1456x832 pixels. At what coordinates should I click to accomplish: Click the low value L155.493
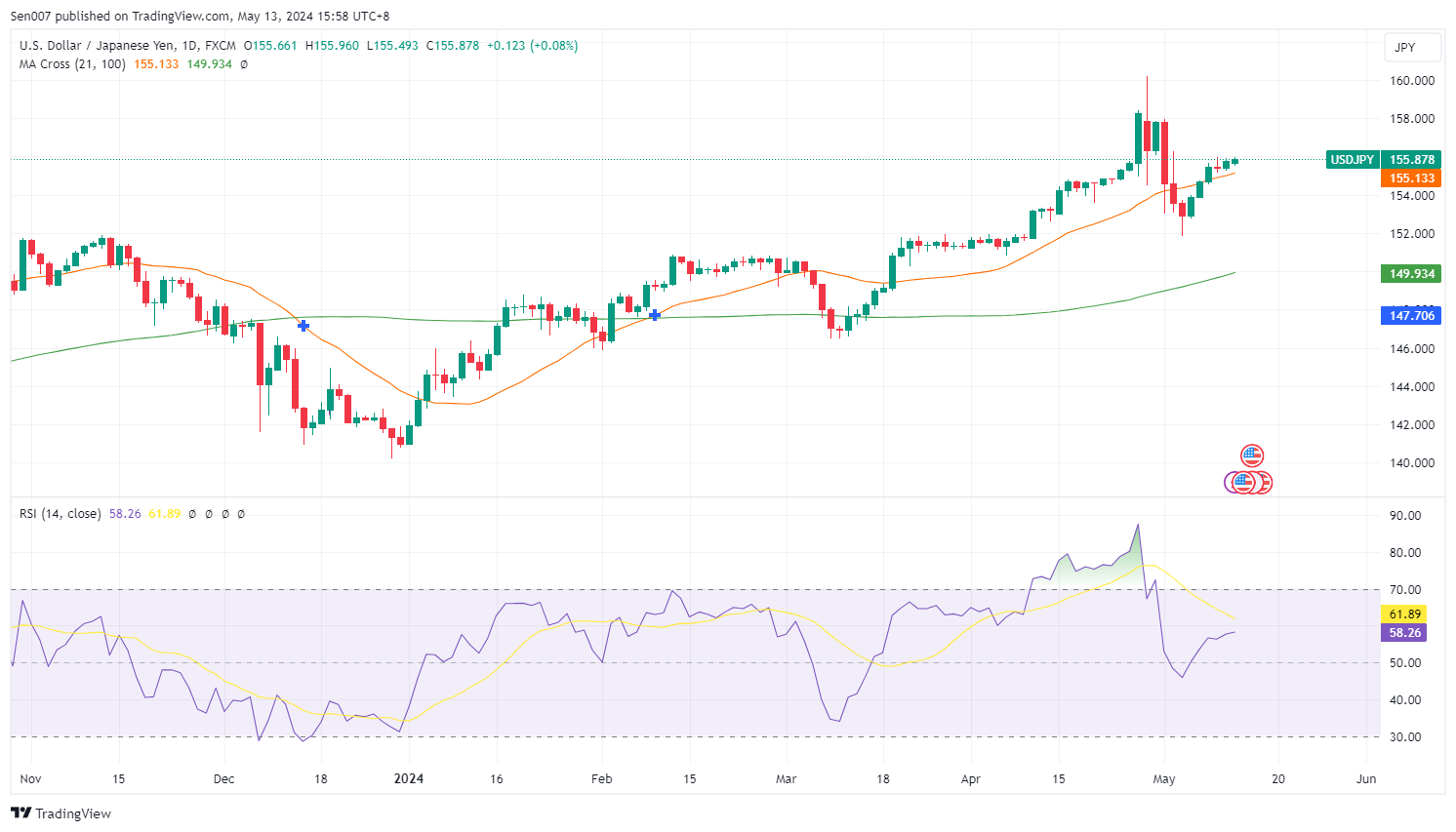pyautogui.click(x=392, y=46)
